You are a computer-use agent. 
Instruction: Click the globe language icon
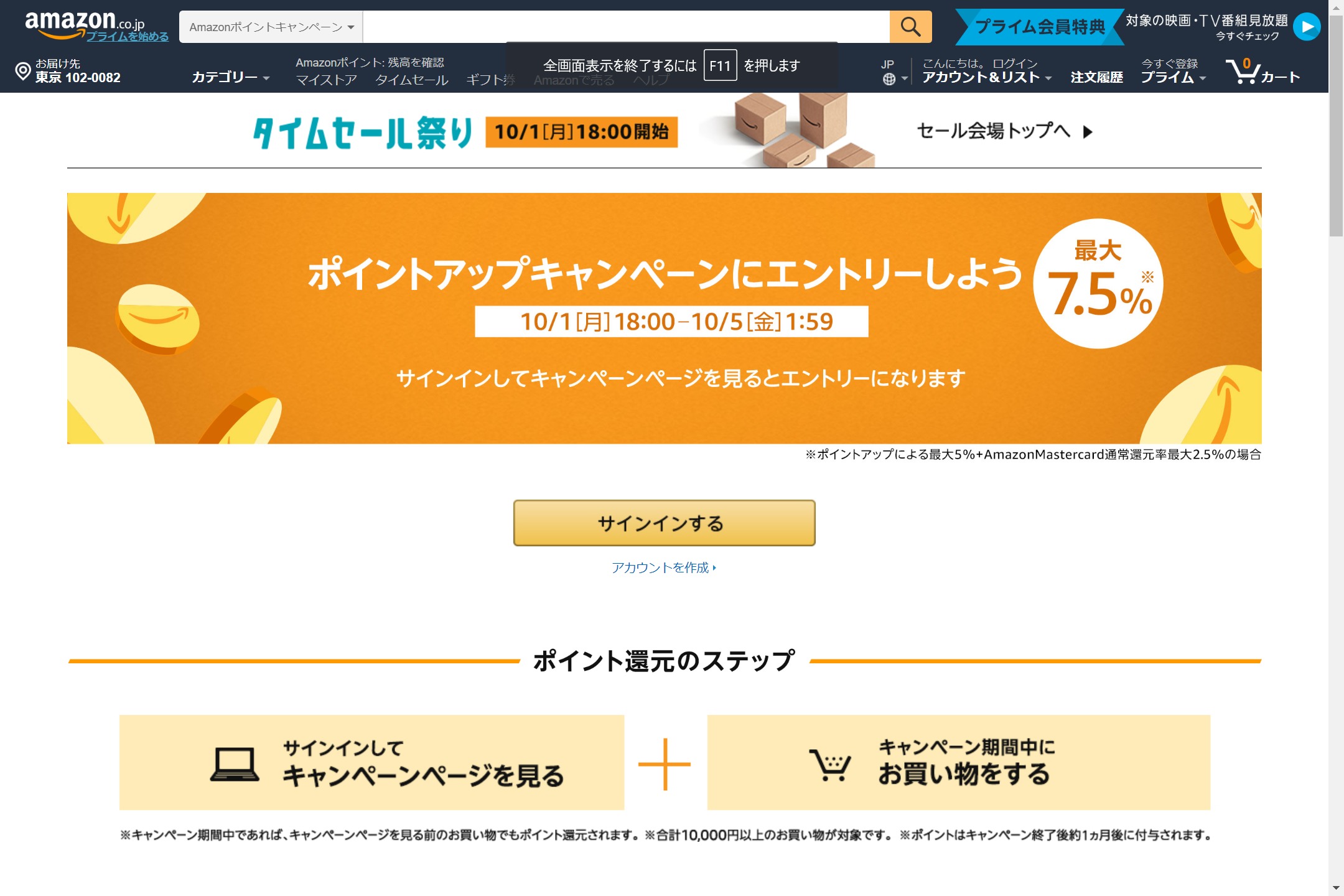[889, 79]
